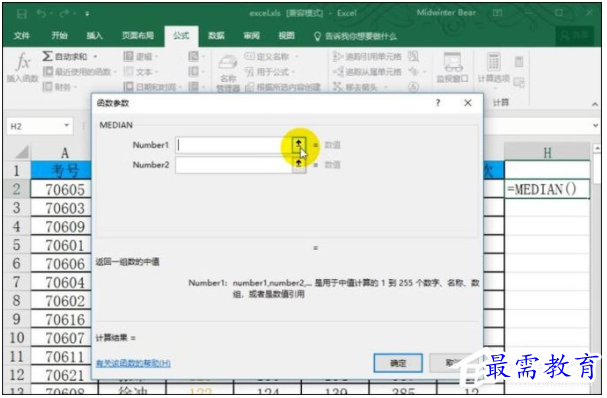Click Remove Arrows
Image resolution: width=607 pixels, height=398 pixels.
[359, 87]
